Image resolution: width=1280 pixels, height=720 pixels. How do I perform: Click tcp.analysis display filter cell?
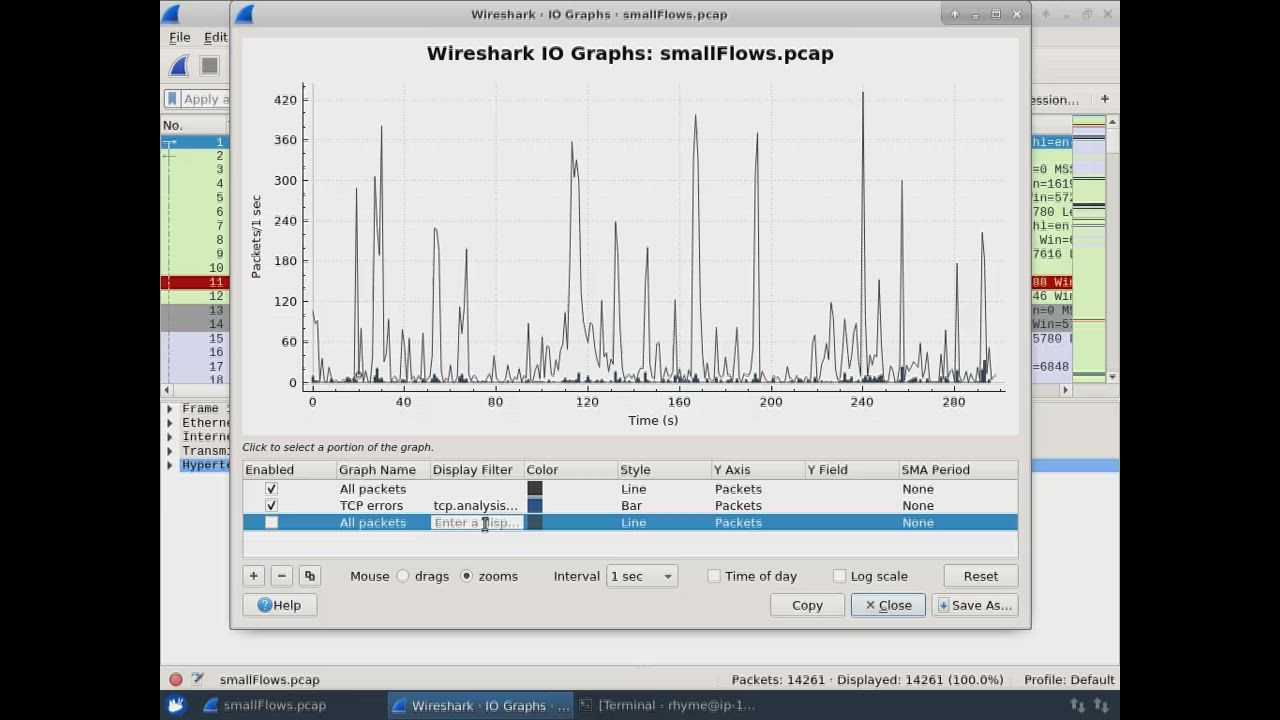tap(476, 506)
